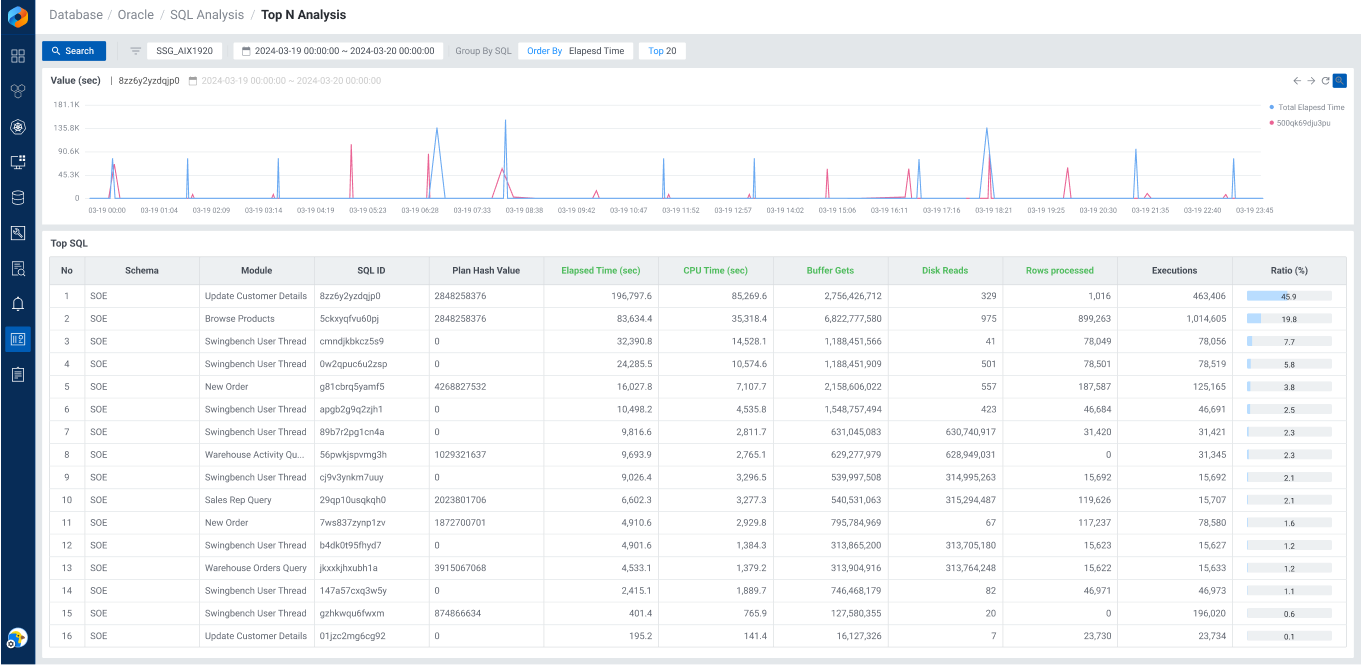Select SQL ID 89b7r2pg1cn4a row
Screen dimensions: 1361x665
tap(697, 432)
